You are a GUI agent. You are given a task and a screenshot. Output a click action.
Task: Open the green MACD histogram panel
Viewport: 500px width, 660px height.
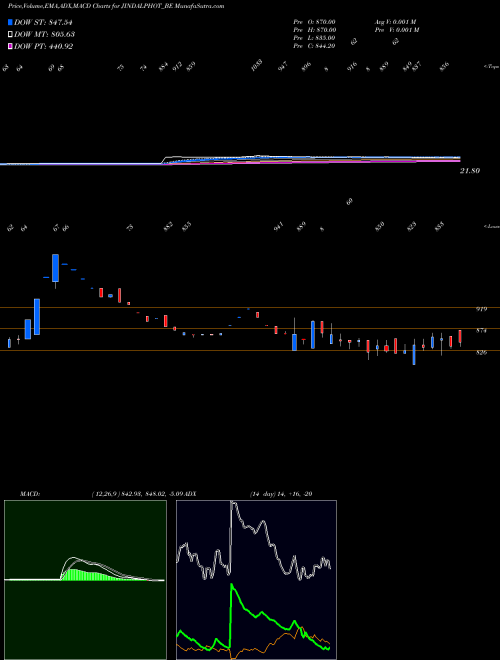[85, 580]
